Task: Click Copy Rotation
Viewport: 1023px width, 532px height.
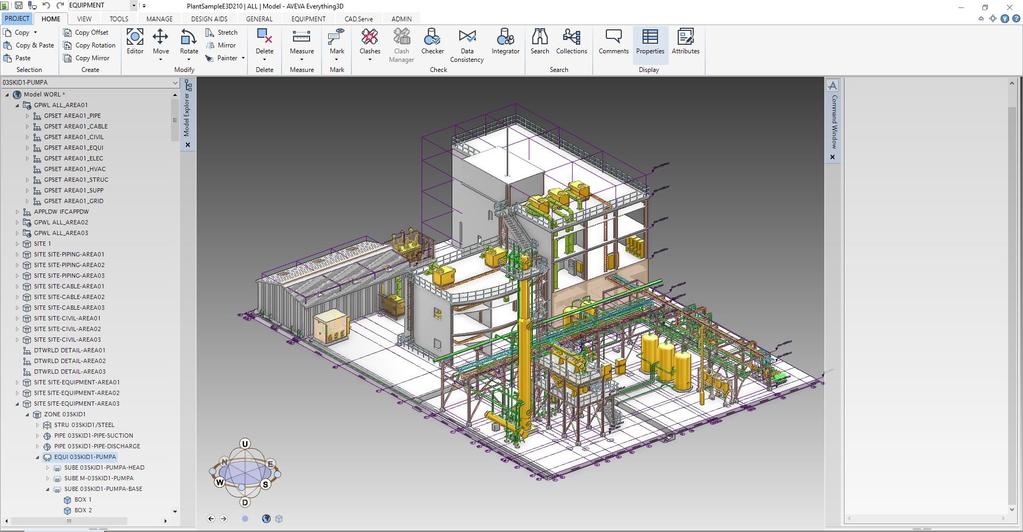Action: (x=89, y=45)
